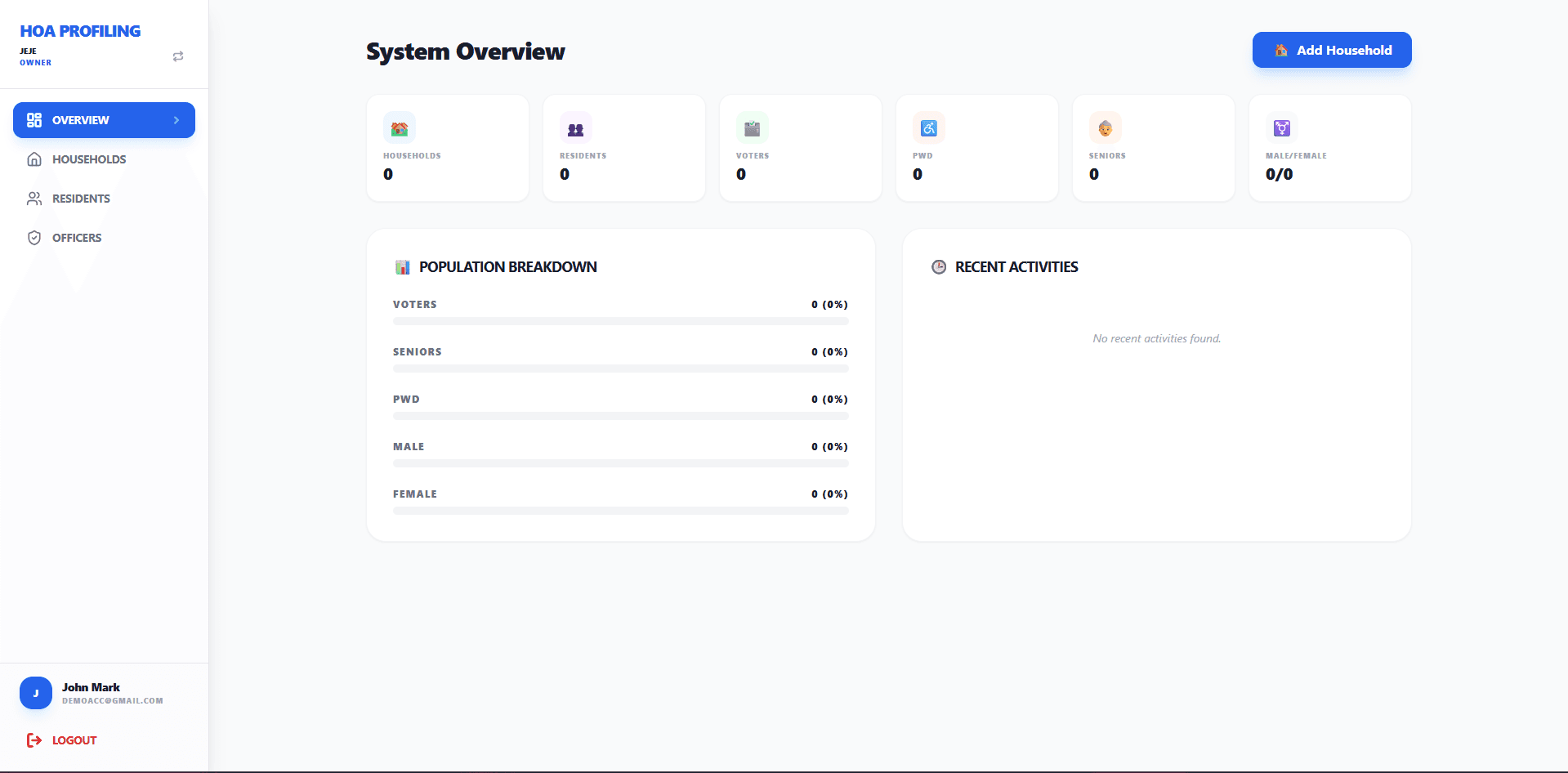The width and height of the screenshot is (1568, 773).
Task: Go to the Residents page
Action: pyautogui.click(x=104, y=199)
